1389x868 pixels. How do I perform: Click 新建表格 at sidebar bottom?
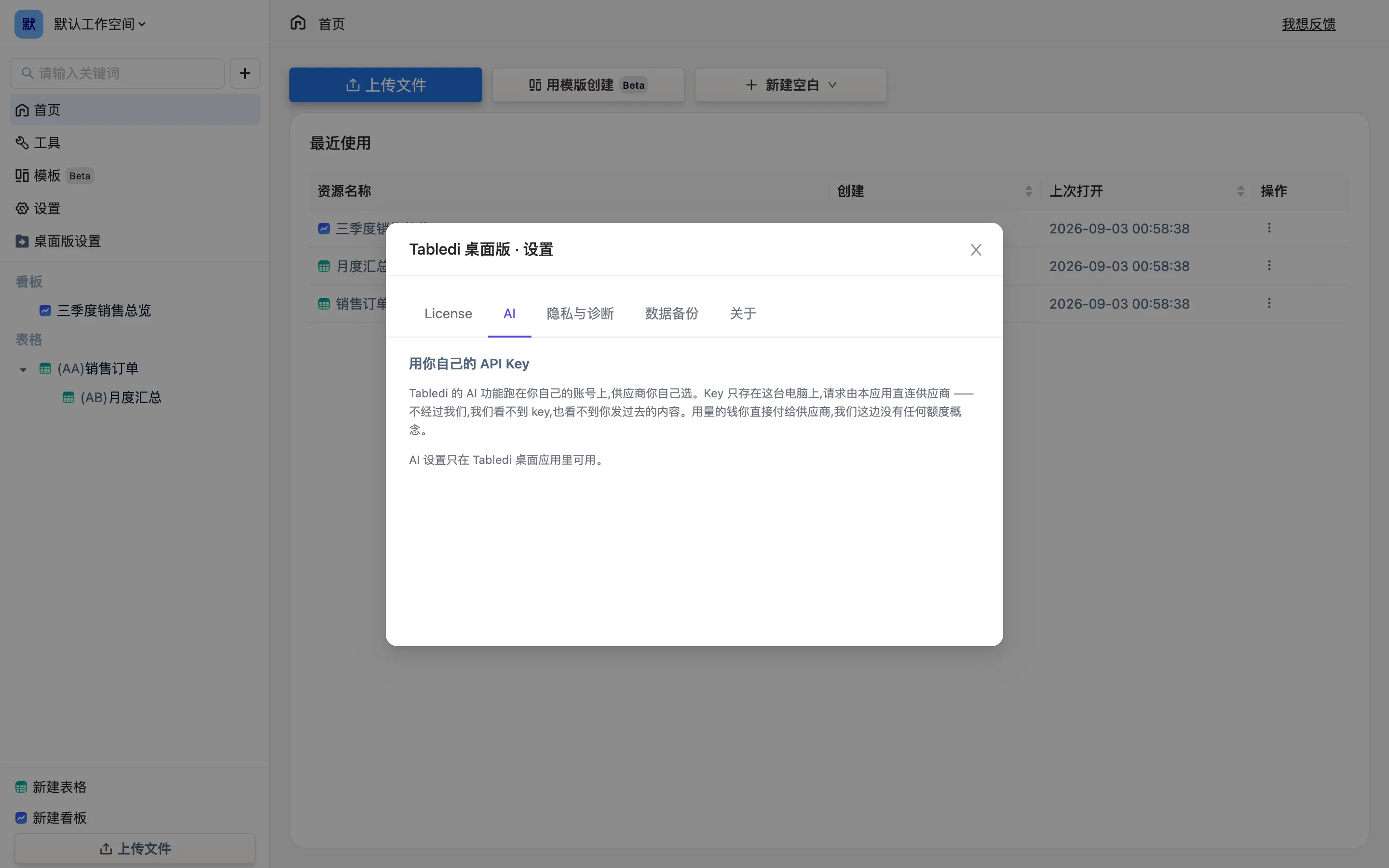[51, 787]
